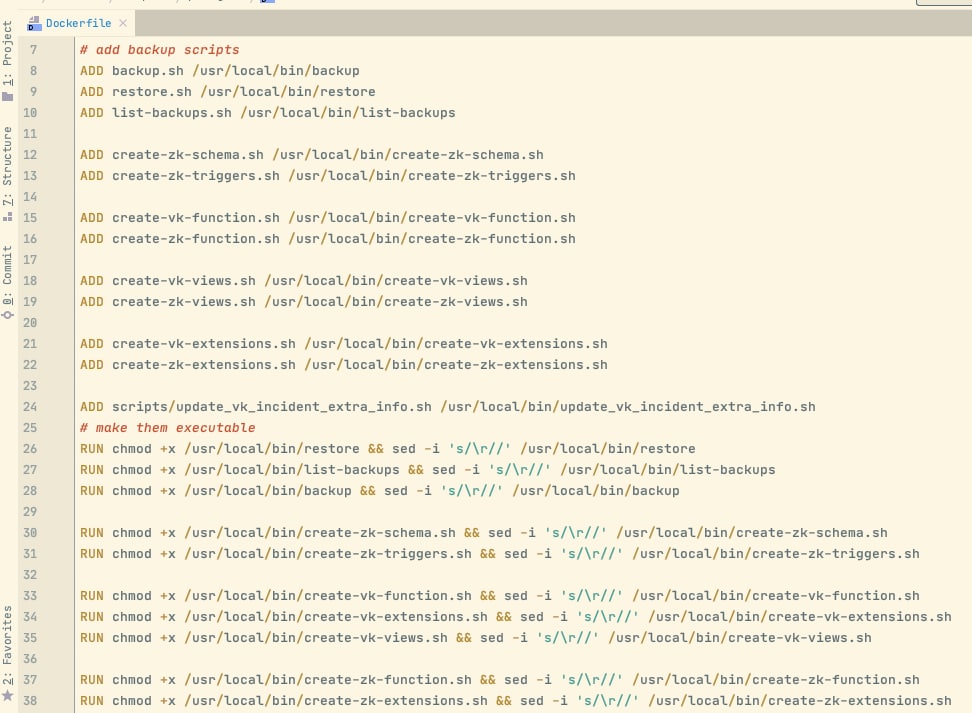Click the Project folder icon in sidebar
Viewport: 972px width, 713px height.
click(x=7, y=96)
